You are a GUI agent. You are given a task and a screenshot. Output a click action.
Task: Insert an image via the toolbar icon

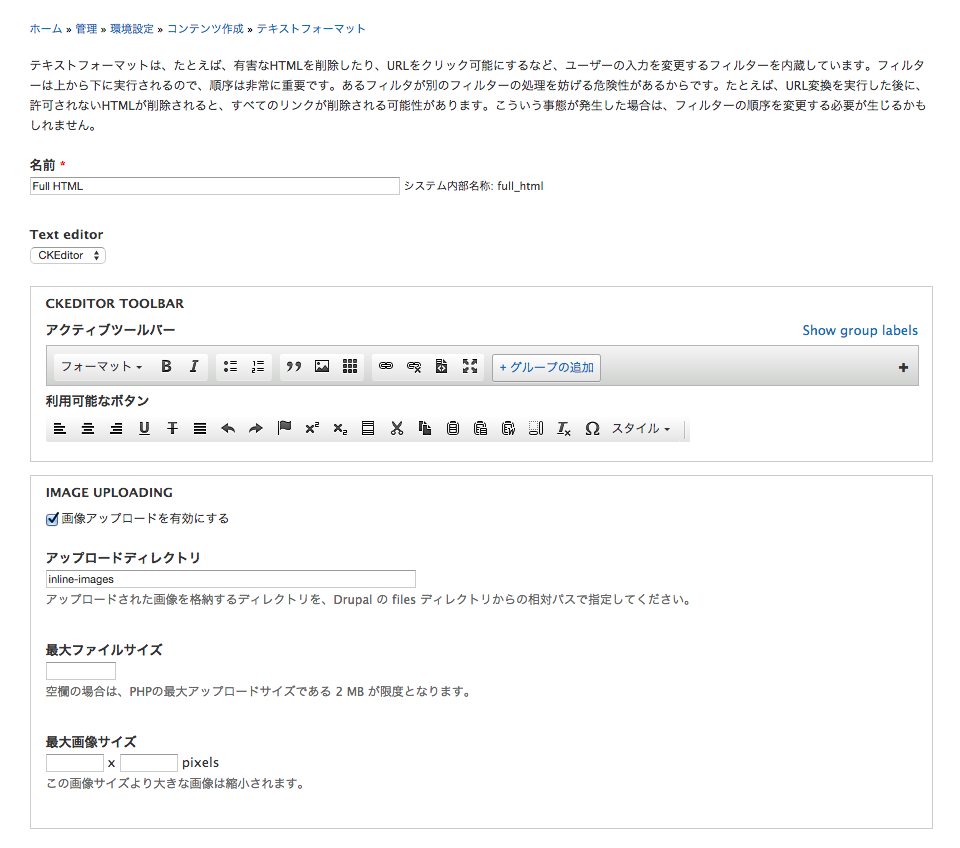coord(320,366)
